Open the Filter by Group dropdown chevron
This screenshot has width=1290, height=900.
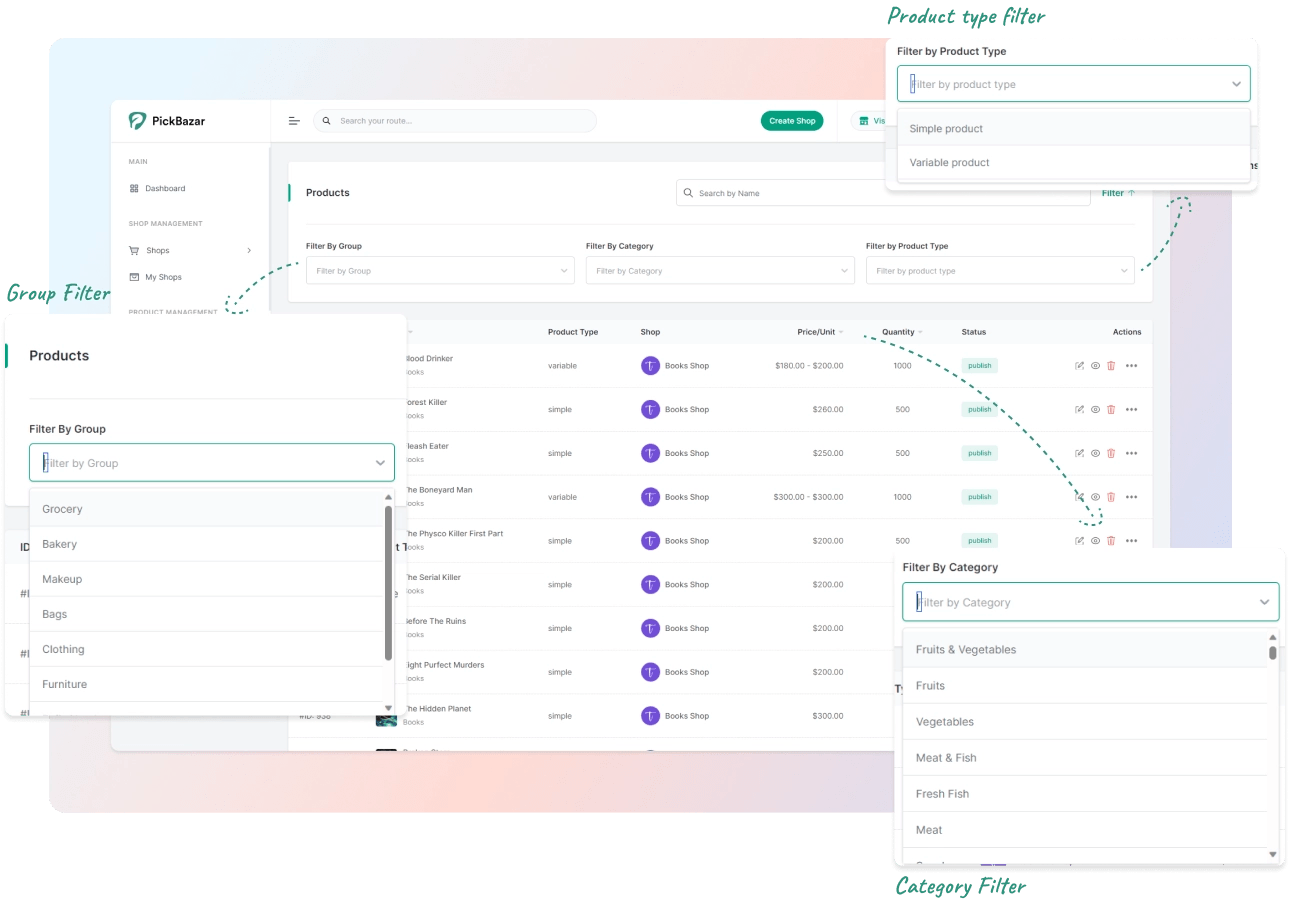380,463
